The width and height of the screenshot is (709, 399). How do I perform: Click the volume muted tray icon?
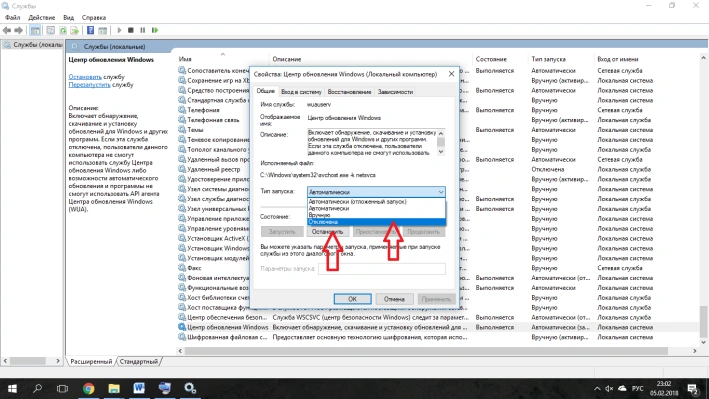tap(609, 389)
